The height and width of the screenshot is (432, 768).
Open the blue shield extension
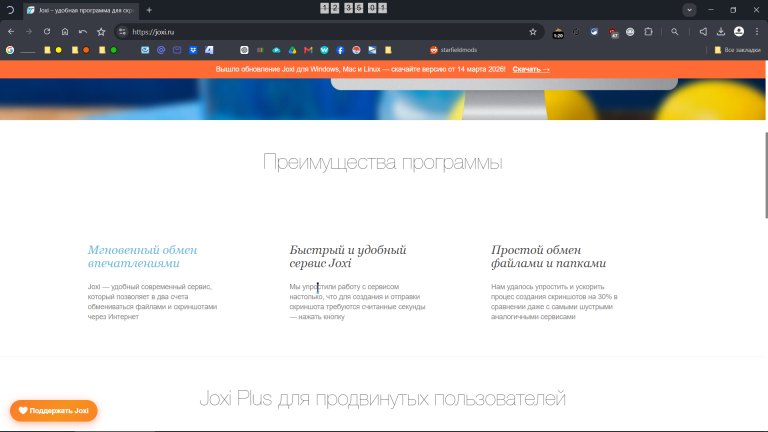pos(594,32)
